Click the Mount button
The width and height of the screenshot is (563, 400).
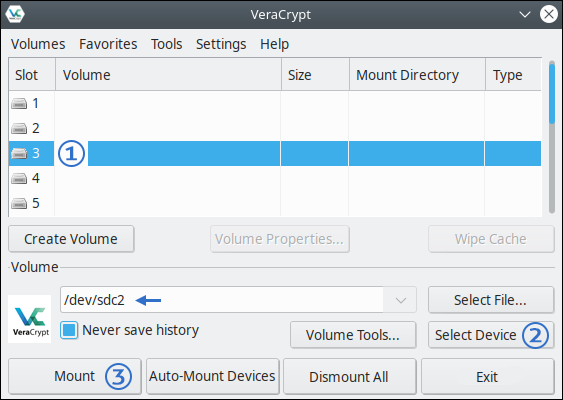[x=75, y=376]
